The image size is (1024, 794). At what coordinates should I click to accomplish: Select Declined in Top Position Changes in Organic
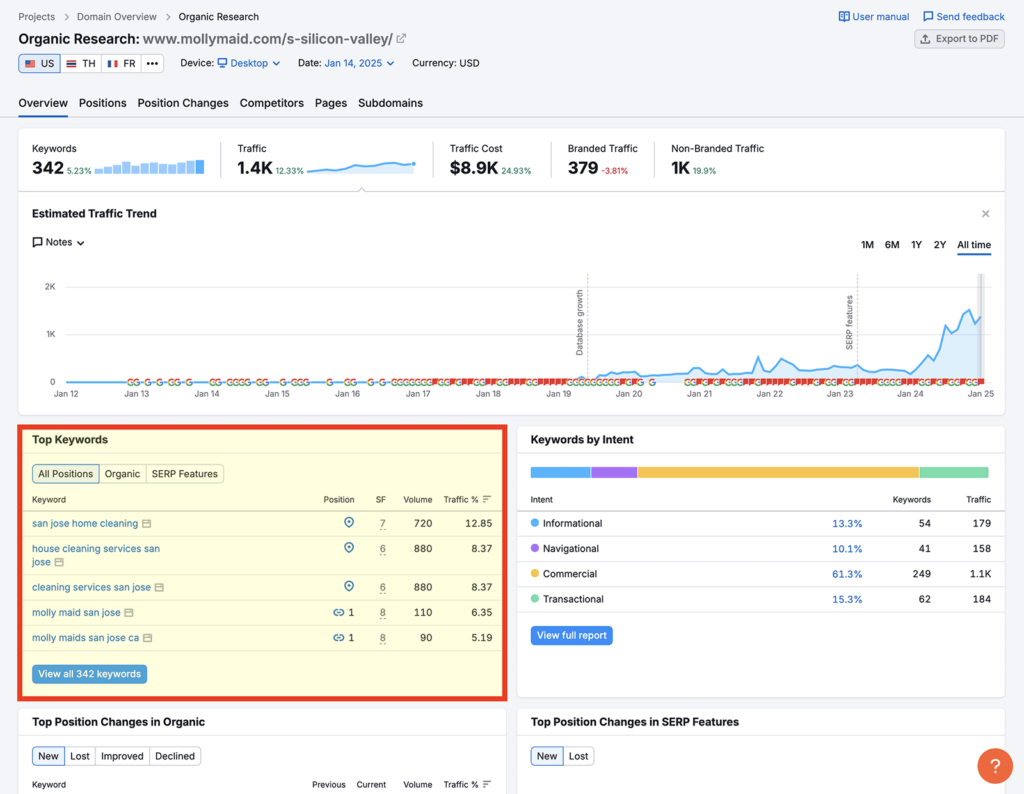pos(175,756)
